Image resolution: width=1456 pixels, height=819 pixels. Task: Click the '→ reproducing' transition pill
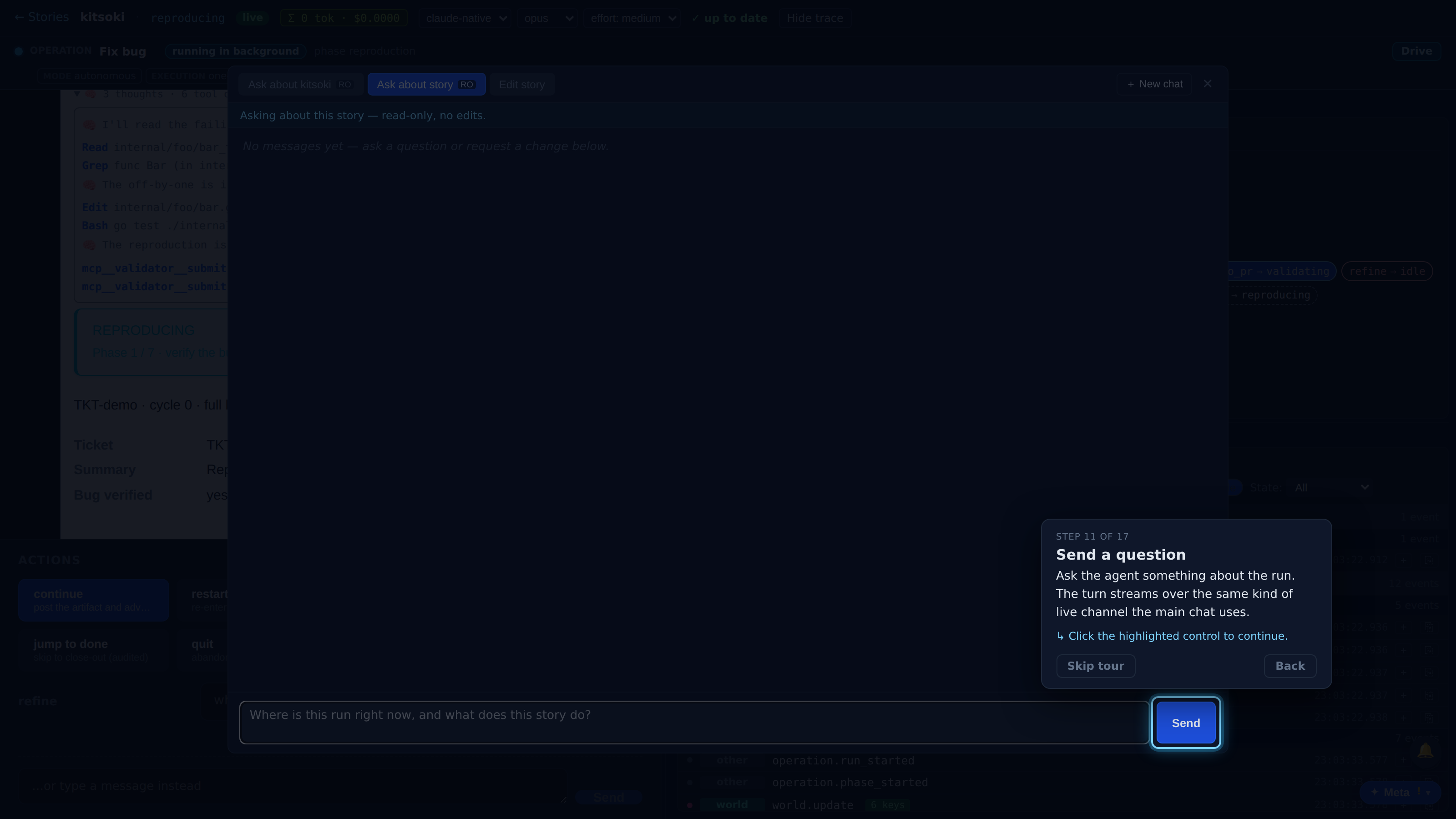[x=1274, y=295]
